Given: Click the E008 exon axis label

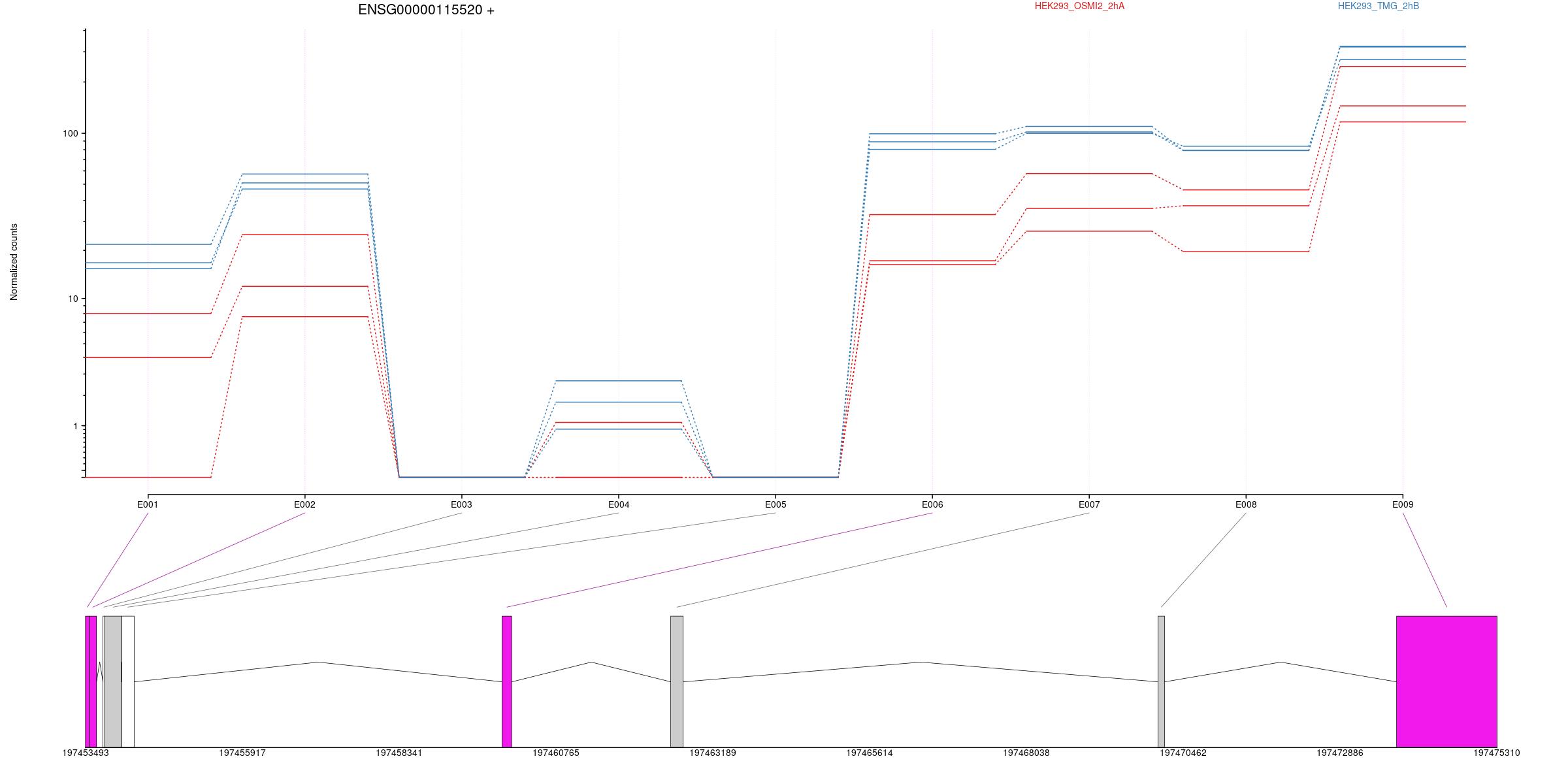Looking at the screenshot, I should tap(1246, 504).
